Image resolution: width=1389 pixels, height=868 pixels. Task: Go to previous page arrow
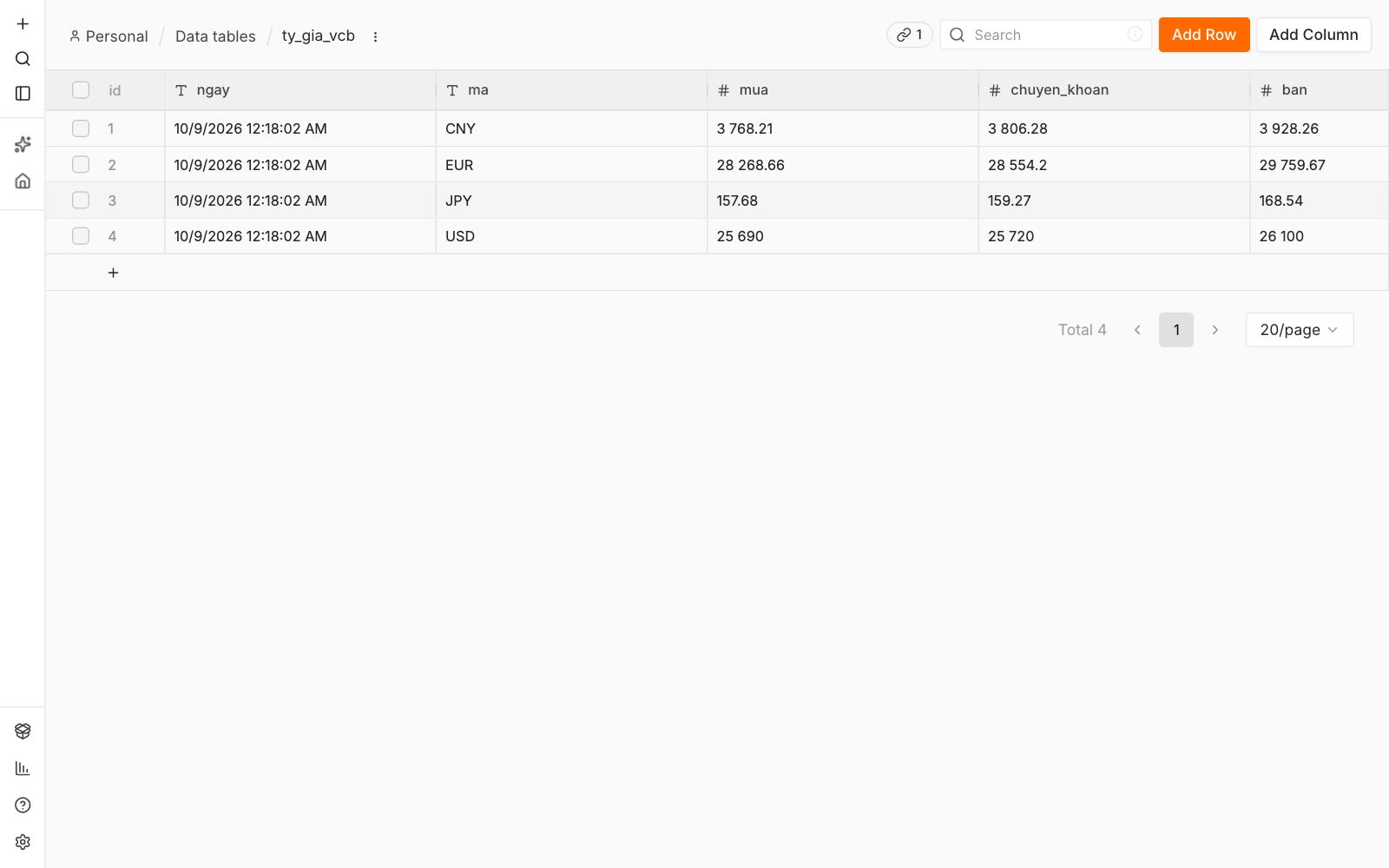coord(1137,330)
